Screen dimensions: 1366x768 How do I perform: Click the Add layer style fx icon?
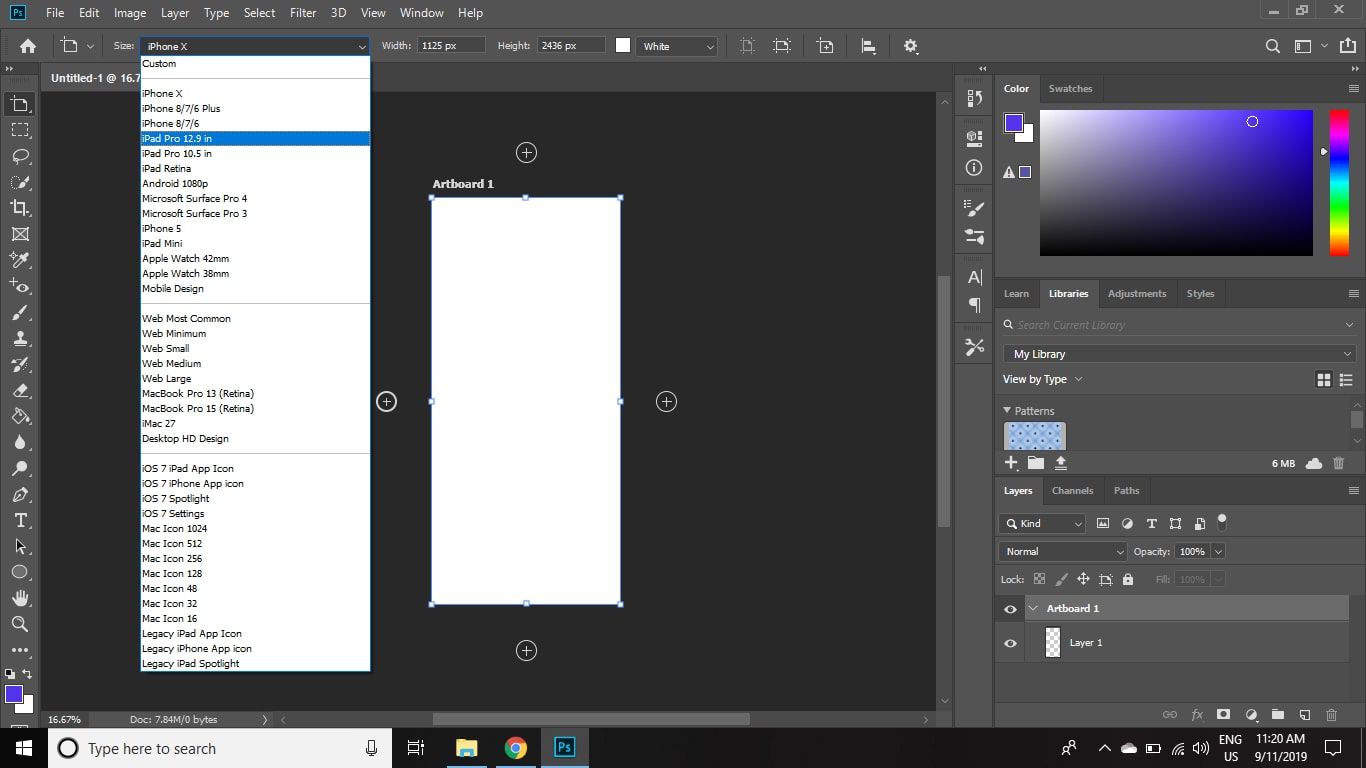[x=1197, y=715]
